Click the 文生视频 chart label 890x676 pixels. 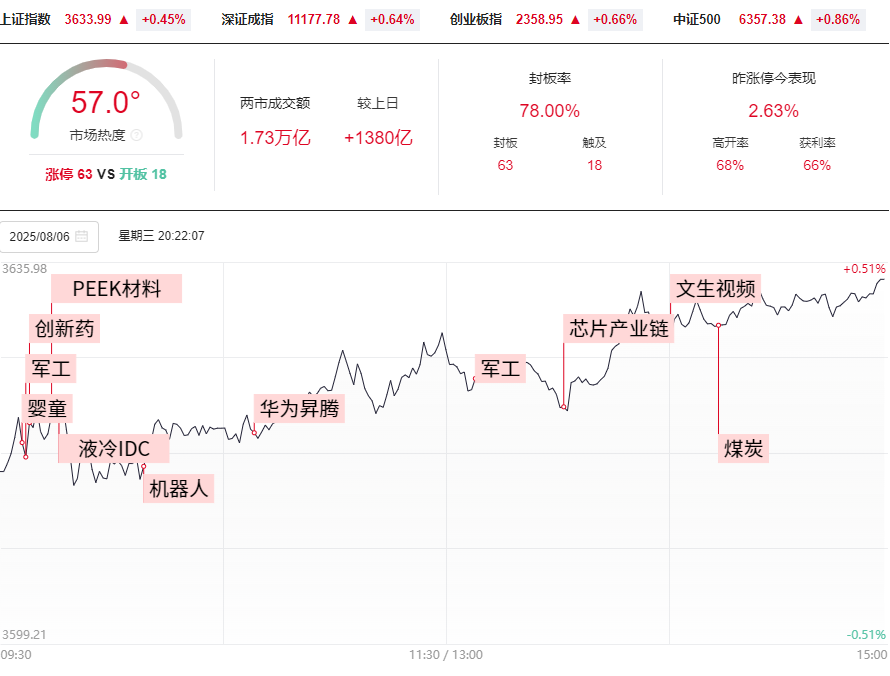(x=715, y=289)
